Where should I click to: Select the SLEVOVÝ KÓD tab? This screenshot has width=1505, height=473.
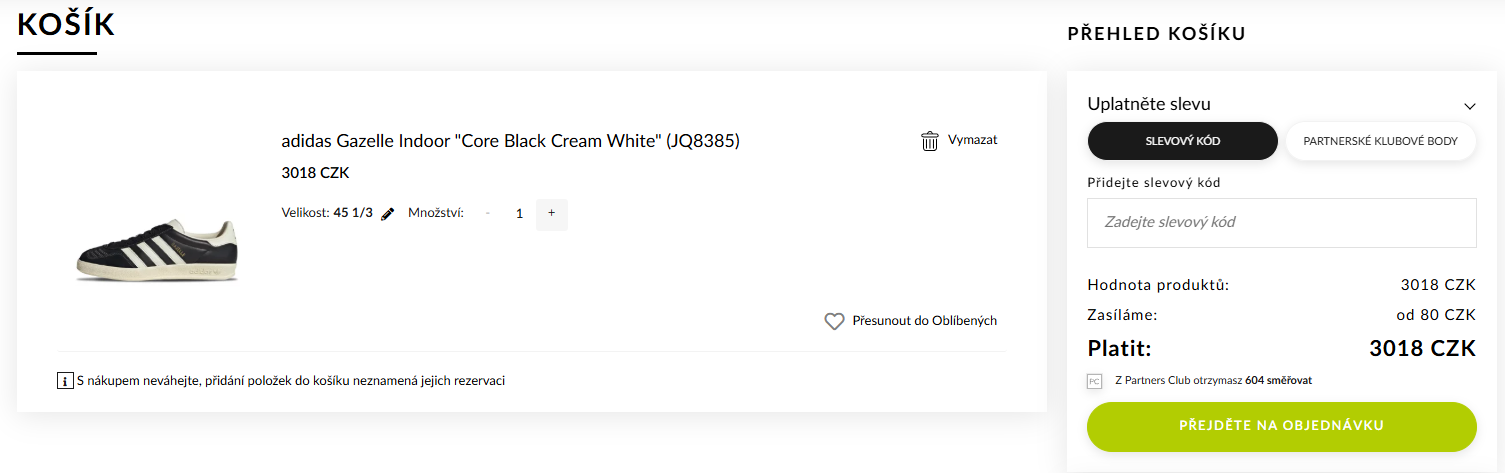pyautogui.click(x=1182, y=141)
